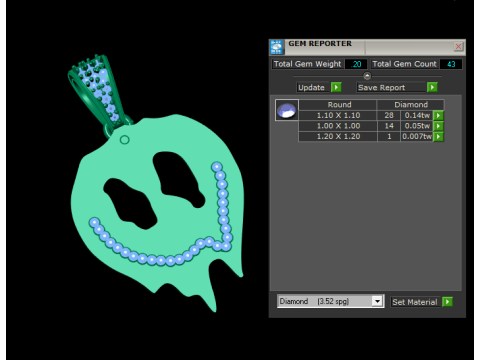The width and height of the screenshot is (480, 360).
Task: Click the count cell showing 28
Action: 389,115
